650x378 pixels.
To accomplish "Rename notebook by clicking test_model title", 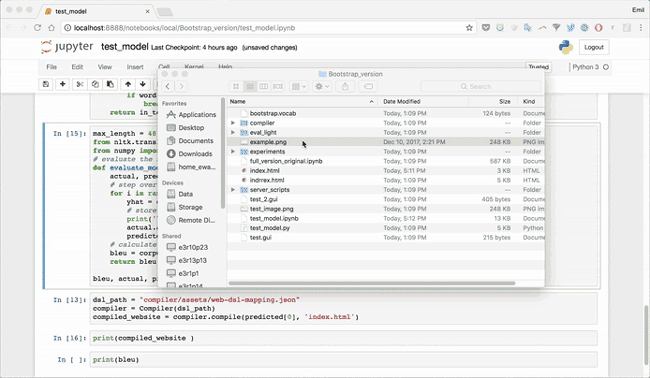I will pos(124,47).
